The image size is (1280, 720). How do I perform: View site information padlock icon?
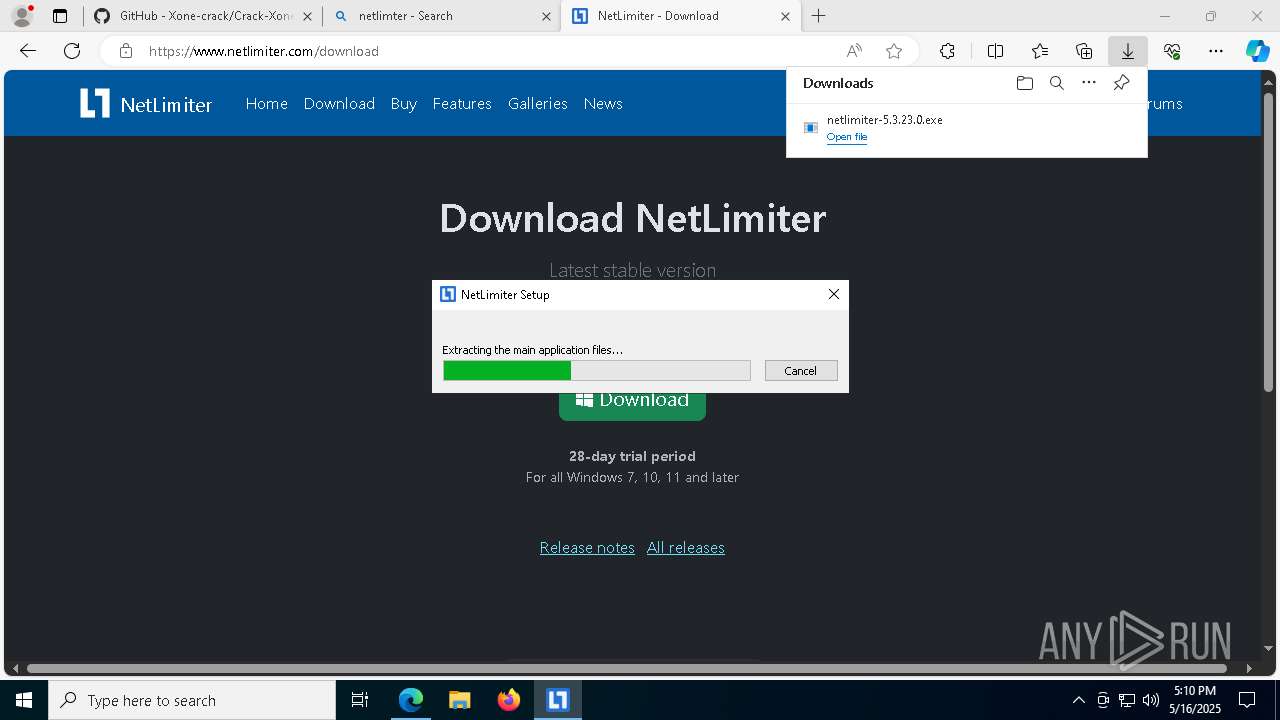[126, 51]
